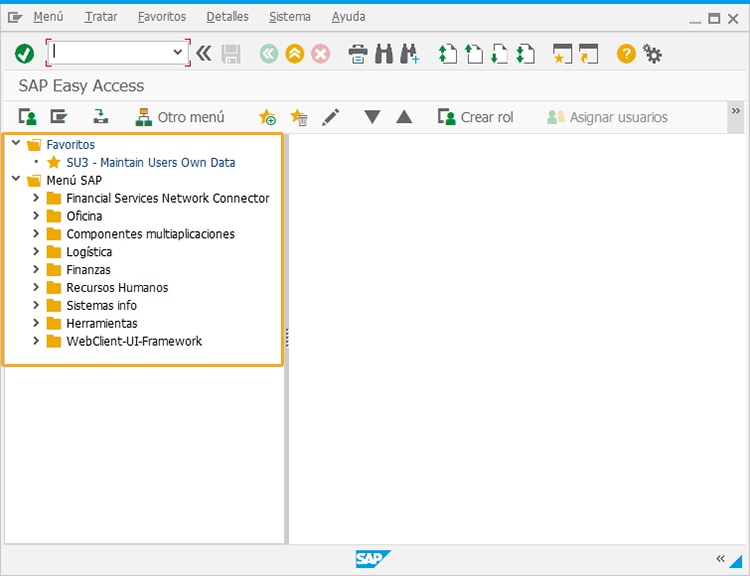Expand the Finanzas folder

tap(36, 269)
